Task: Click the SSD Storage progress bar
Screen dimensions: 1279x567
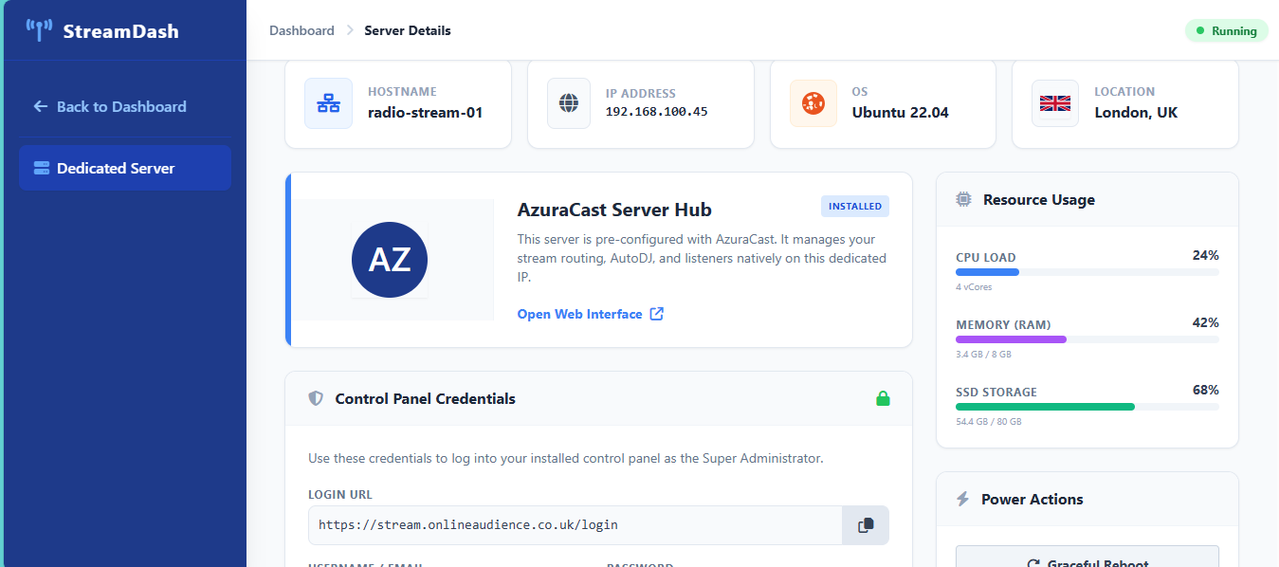Action: click(x=1087, y=407)
